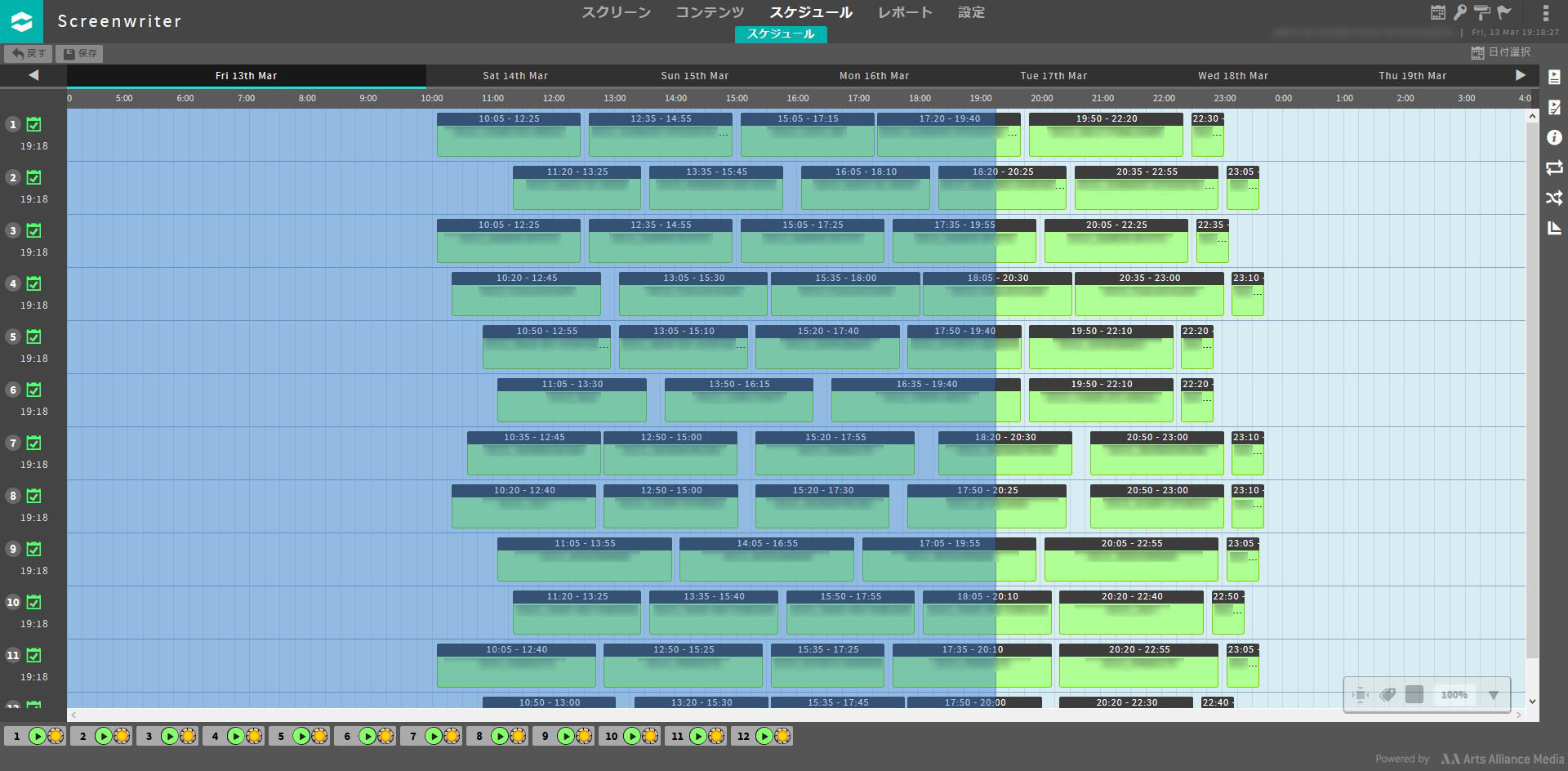The image size is (1568, 771).
Task: Toggle the schedule check icon for screen 4
Action: tap(33, 283)
